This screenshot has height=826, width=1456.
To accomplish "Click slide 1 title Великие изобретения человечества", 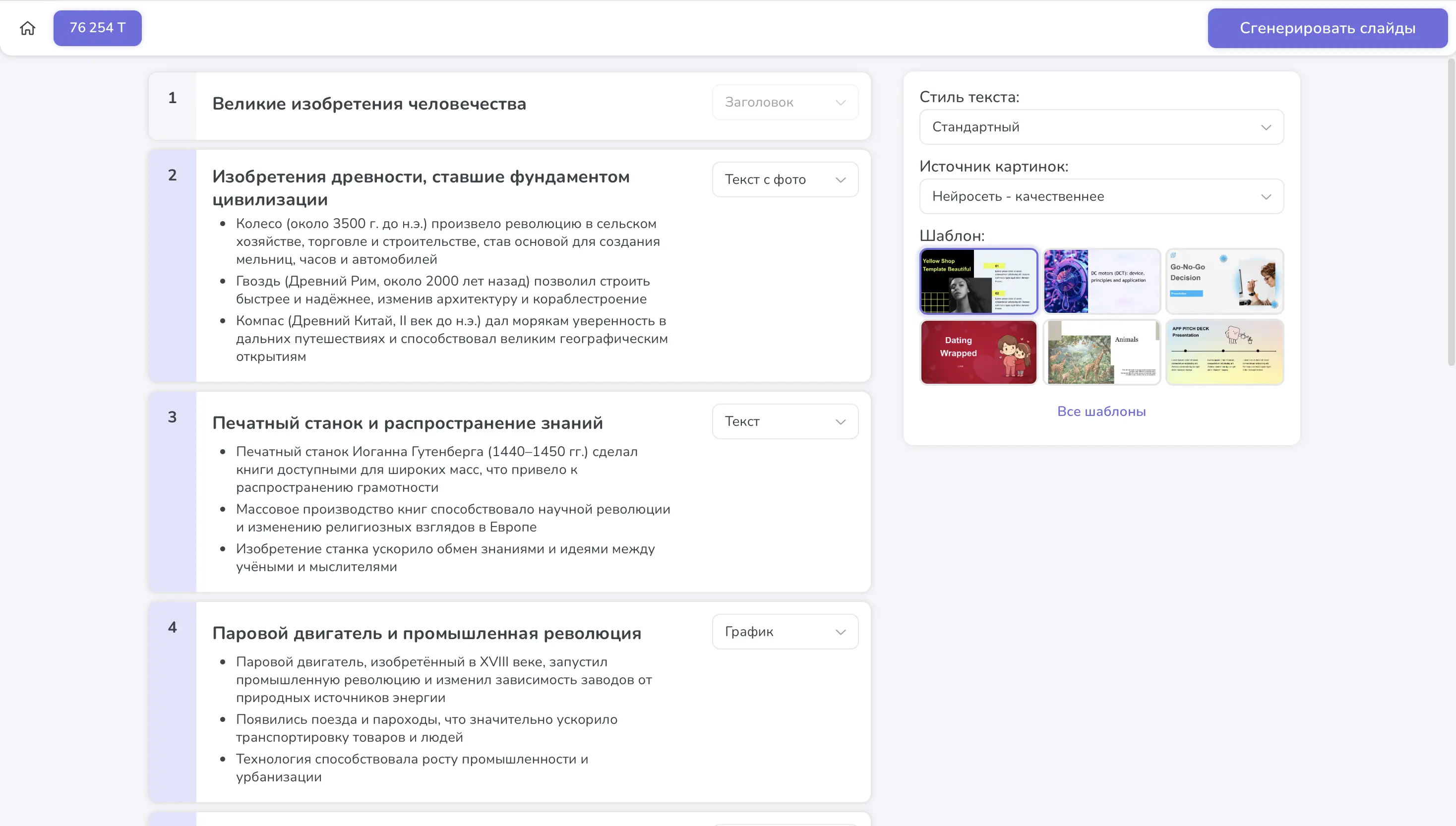I will click(369, 105).
